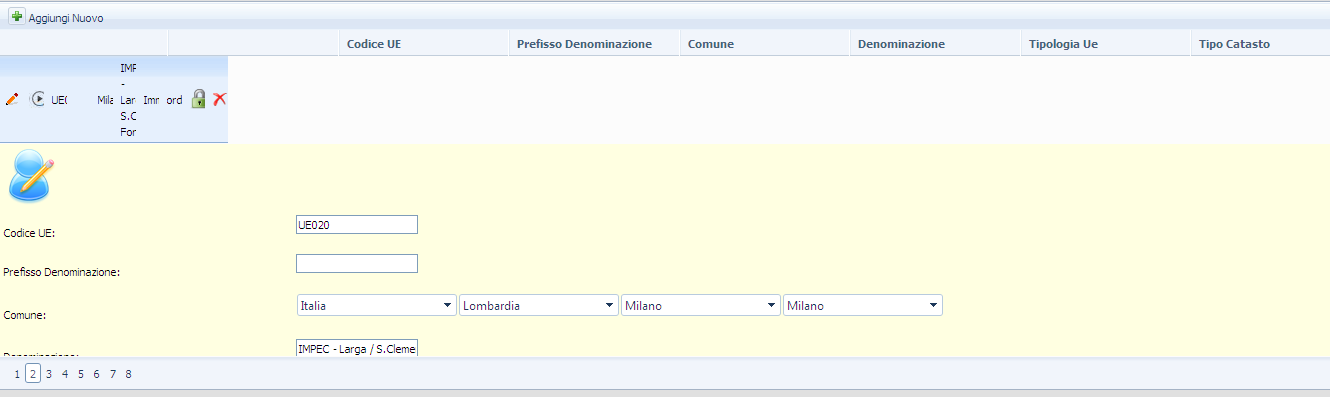Delete the row with the red X
This screenshot has width=1330, height=397.
[220, 99]
